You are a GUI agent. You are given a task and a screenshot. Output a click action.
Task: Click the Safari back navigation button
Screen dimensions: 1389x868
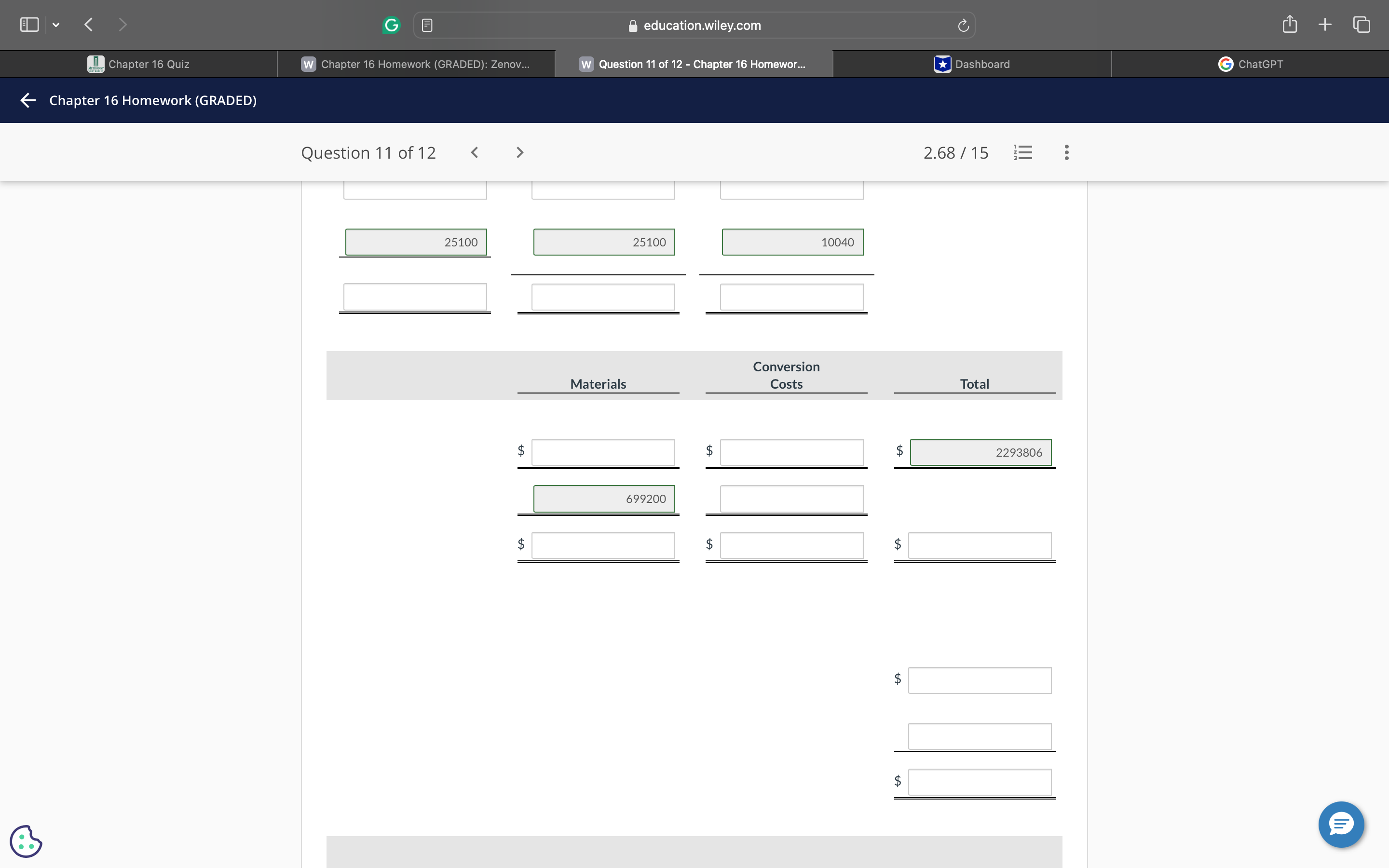point(88,24)
